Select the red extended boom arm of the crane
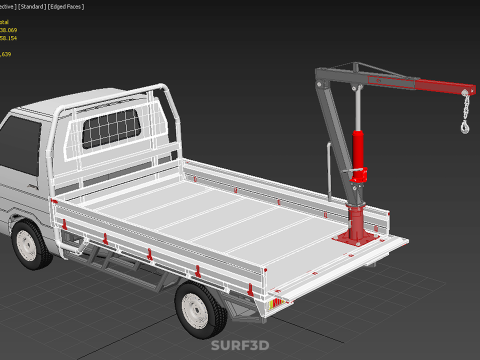Viewport: 480px width, 360px height. [445, 87]
